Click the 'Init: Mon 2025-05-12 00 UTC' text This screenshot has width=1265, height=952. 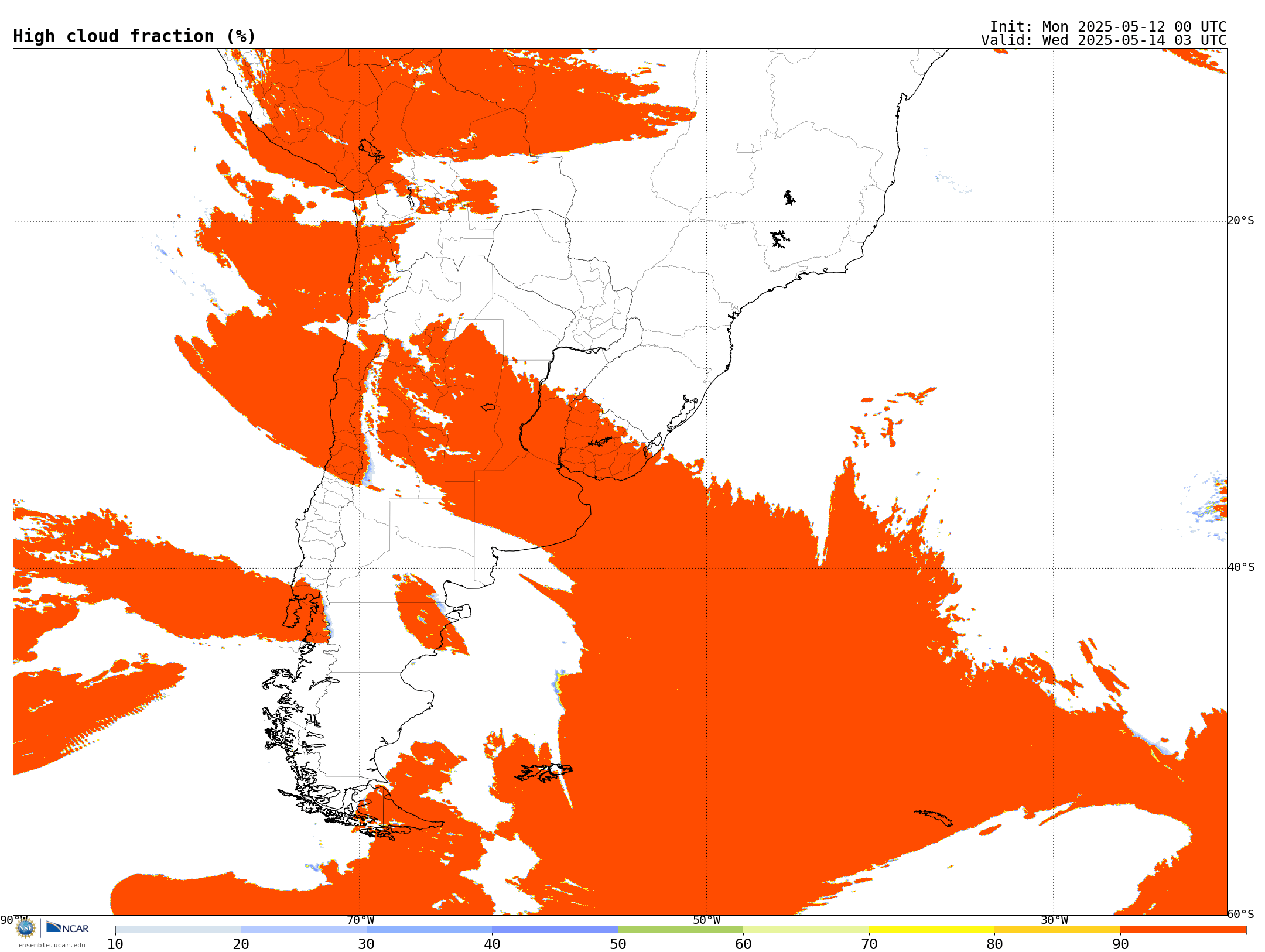[x=1108, y=27]
